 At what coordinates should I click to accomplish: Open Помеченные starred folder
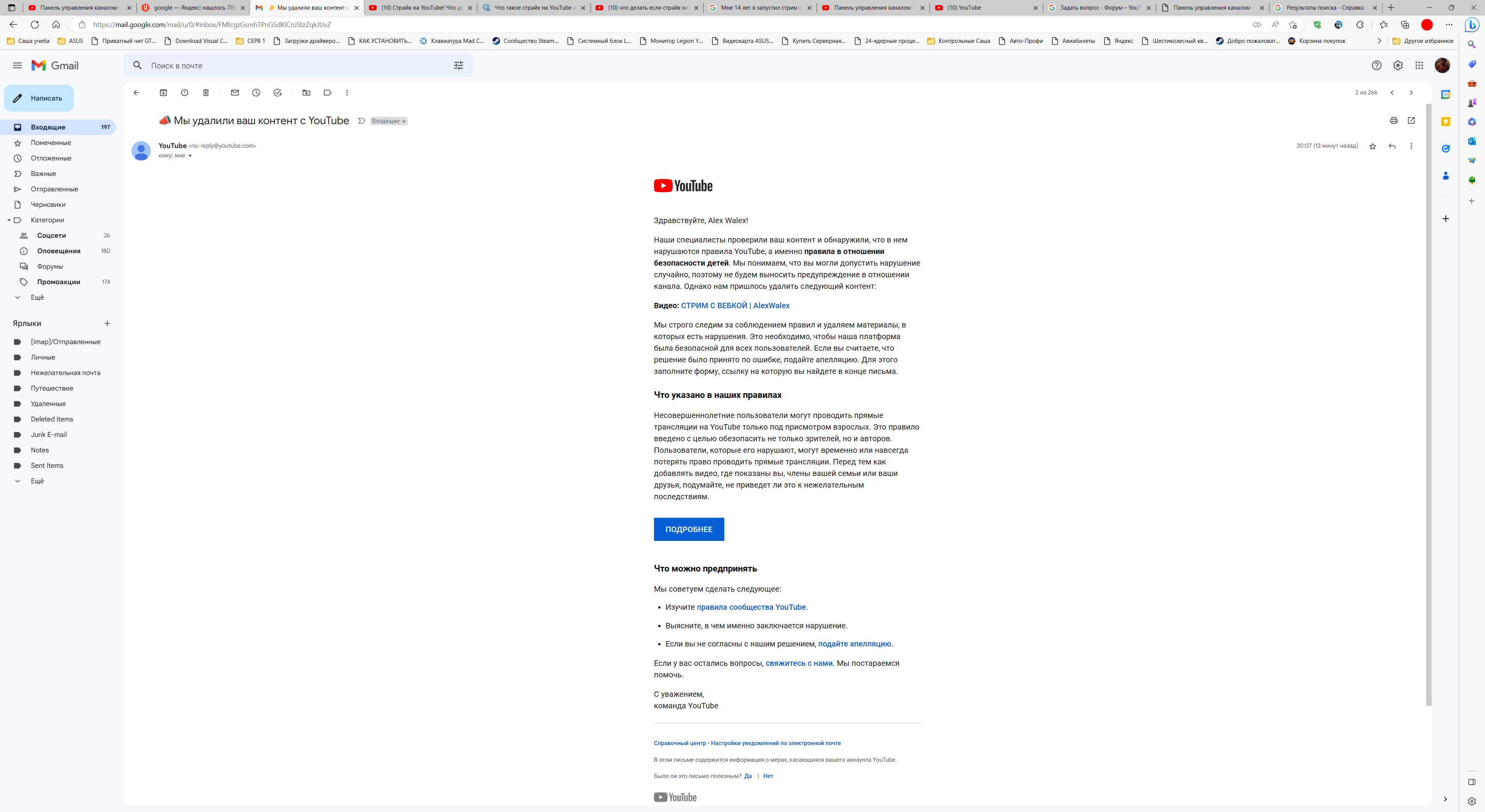coord(58,143)
